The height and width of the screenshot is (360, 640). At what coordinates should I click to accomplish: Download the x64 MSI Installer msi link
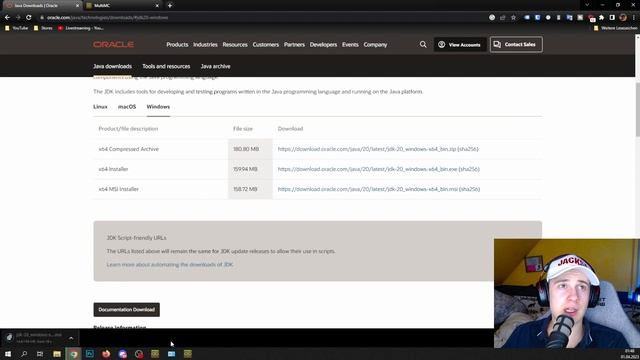click(x=367, y=189)
